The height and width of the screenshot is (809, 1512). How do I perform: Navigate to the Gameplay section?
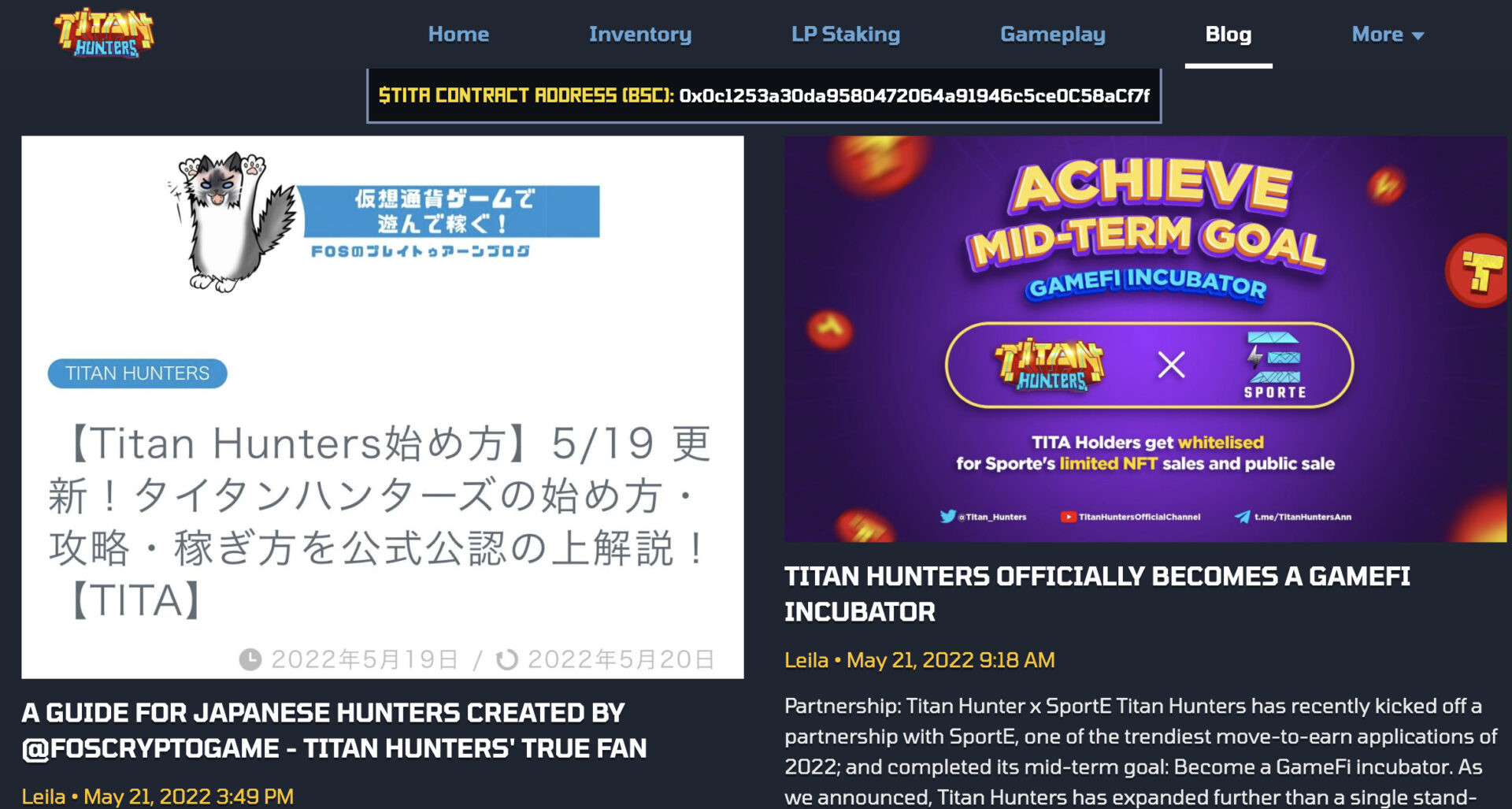click(x=1053, y=34)
